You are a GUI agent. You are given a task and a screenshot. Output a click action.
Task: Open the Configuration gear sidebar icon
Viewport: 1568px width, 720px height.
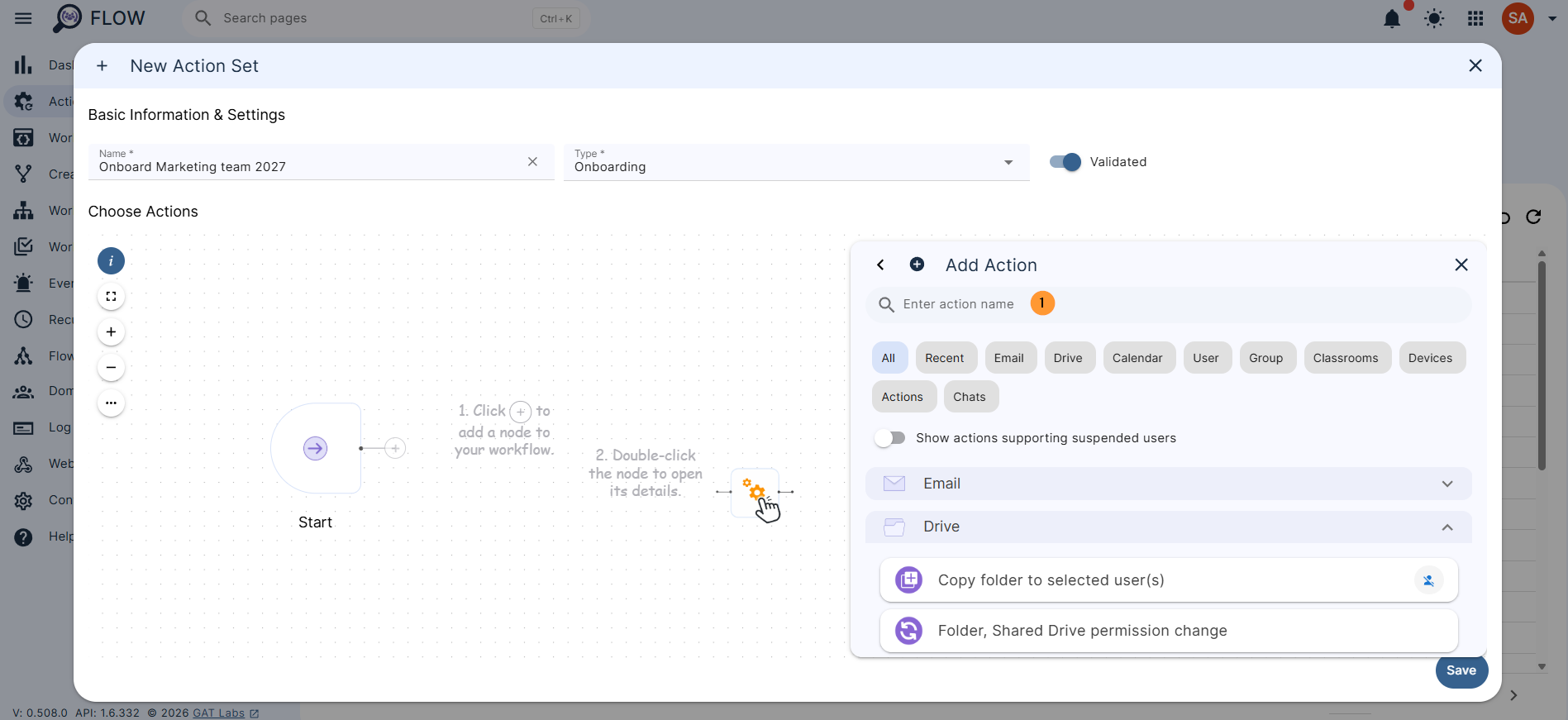point(23,500)
